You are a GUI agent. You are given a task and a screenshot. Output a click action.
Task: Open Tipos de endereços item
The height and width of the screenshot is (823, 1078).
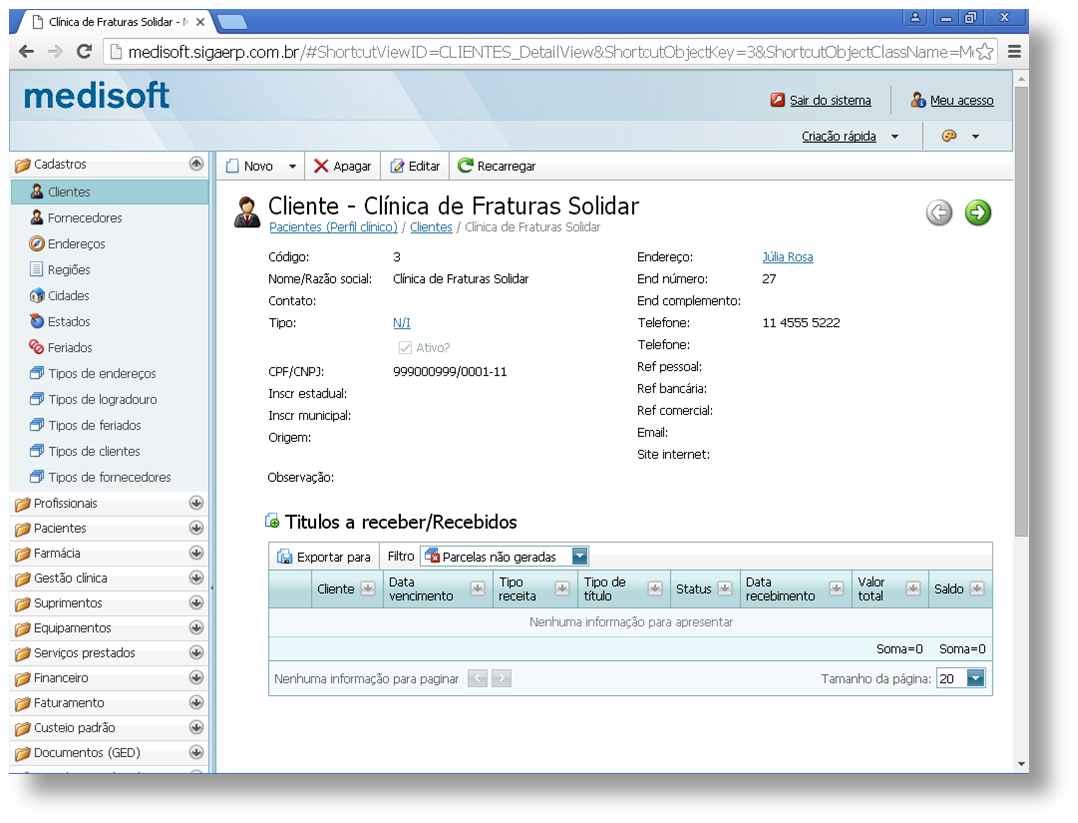point(93,373)
